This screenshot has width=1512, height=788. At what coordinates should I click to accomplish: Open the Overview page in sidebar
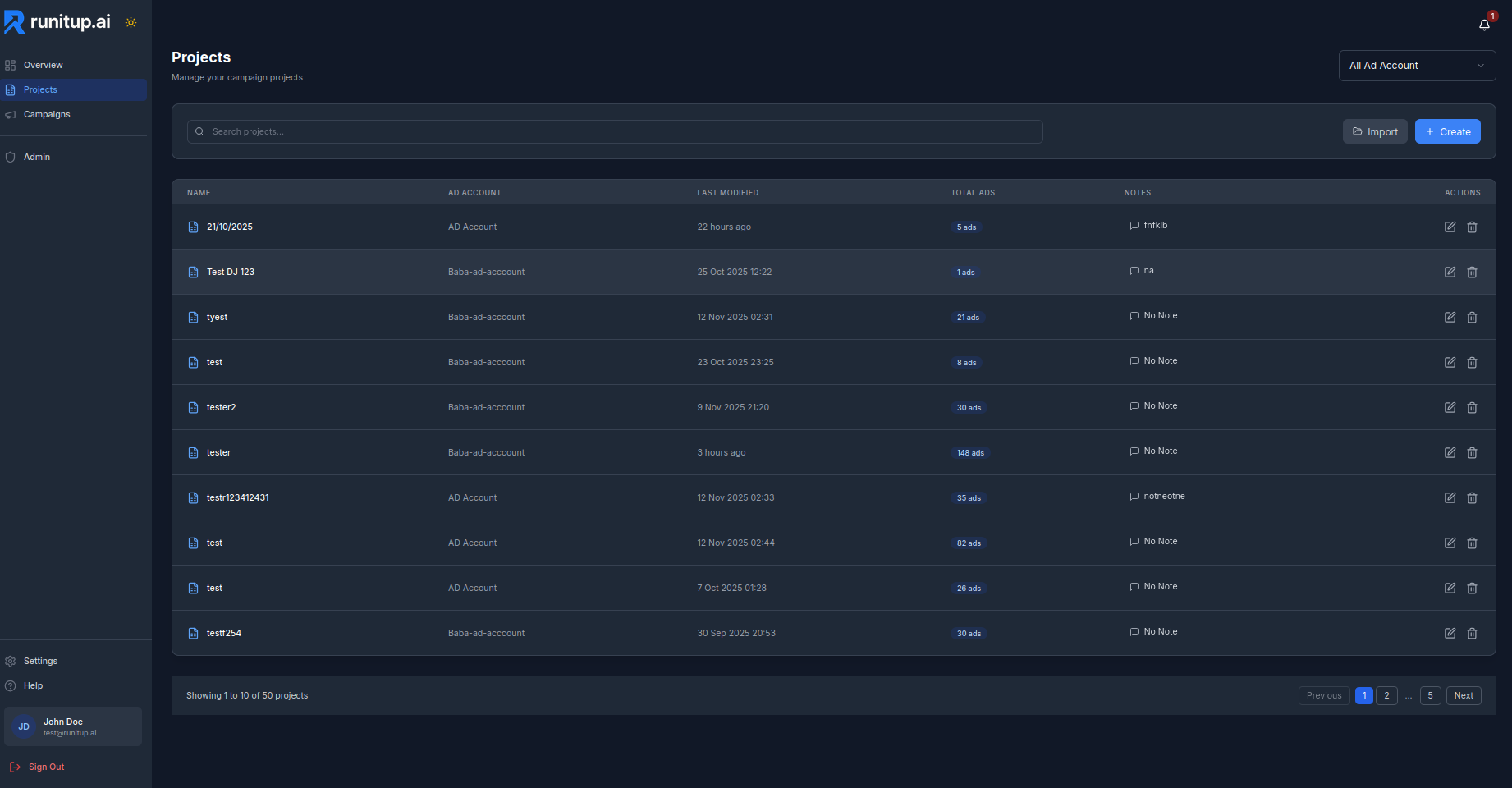point(43,65)
